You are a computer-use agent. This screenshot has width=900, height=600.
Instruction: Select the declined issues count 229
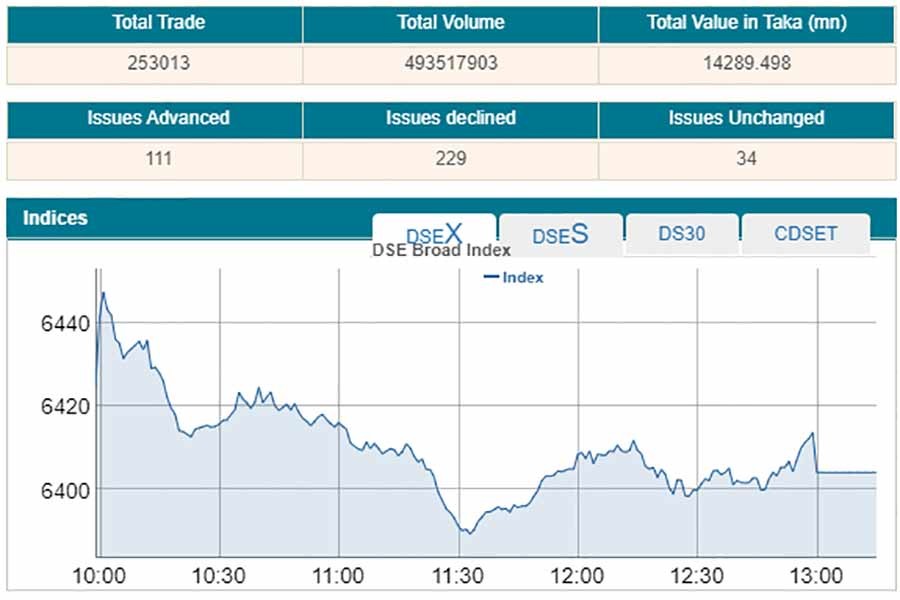[x=450, y=158]
